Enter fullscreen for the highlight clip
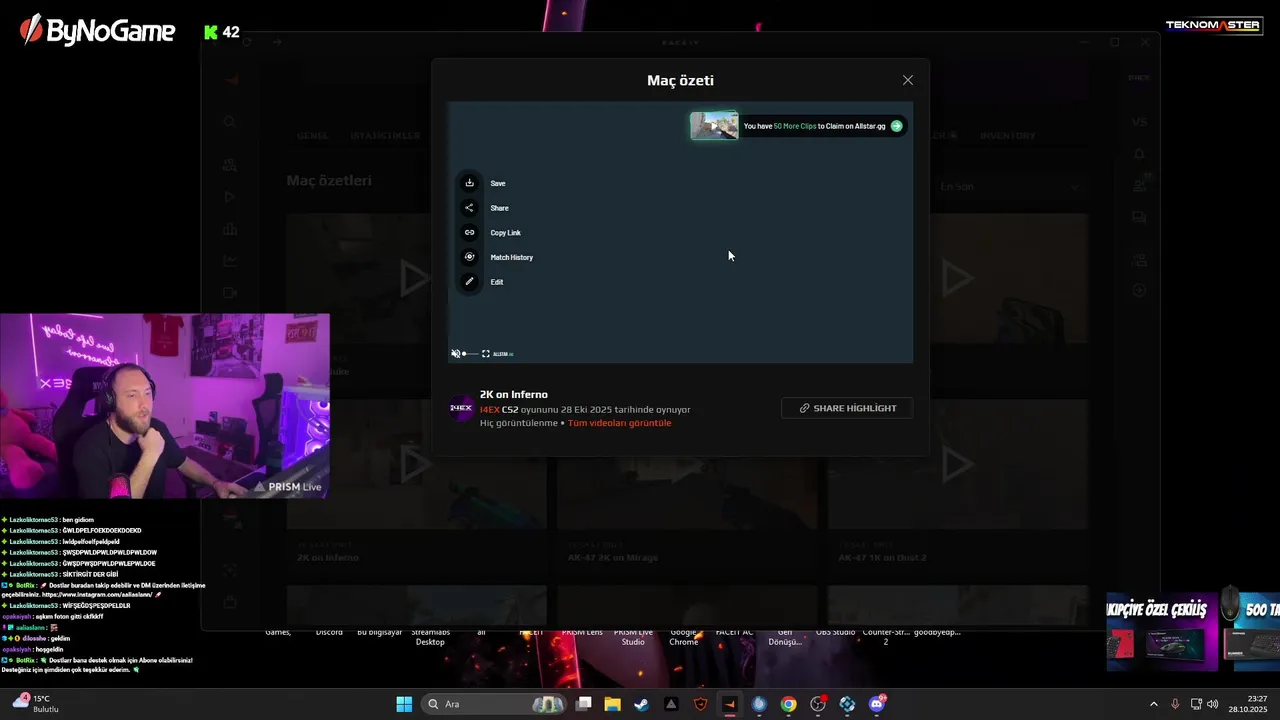The height and width of the screenshot is (720, 1280). click(486, 354)
